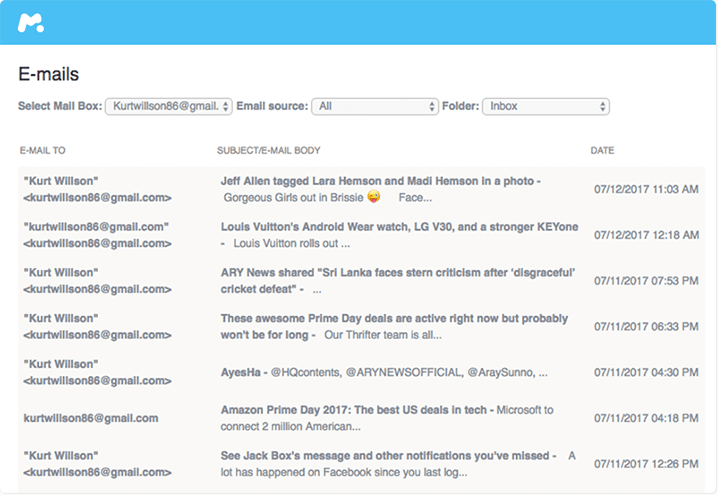This screenshot has height=495, width=718.
Task: Open the Select Mail Box dropdown
Action: click(x=169, y=106)
